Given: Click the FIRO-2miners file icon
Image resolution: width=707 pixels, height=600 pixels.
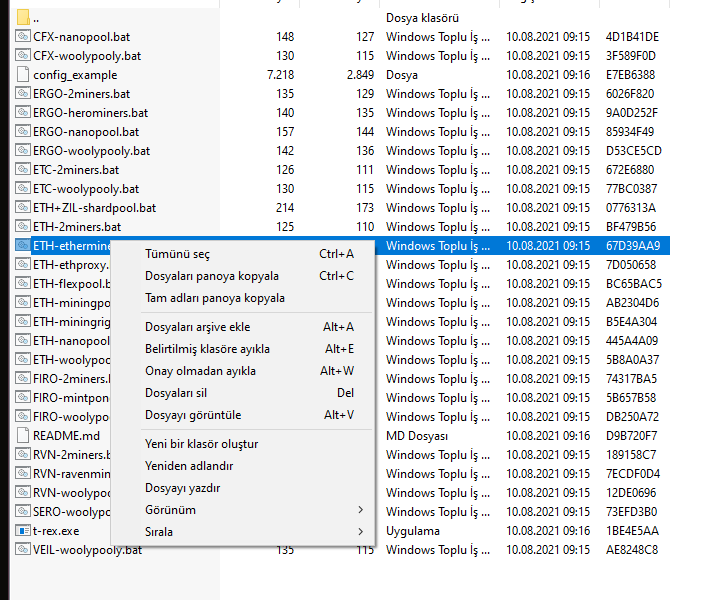Looking at the screenshot, I should 23,378.
